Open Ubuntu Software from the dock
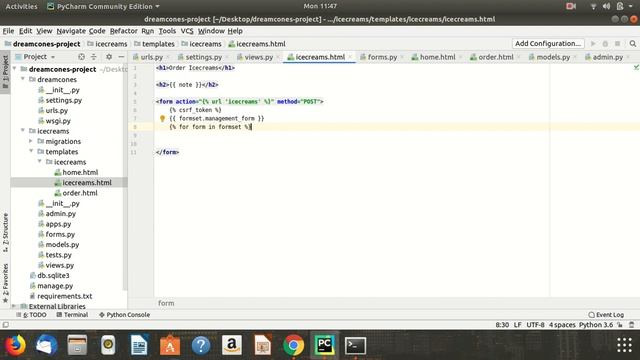Screen dimensions: 640x360 click(170, 345)
